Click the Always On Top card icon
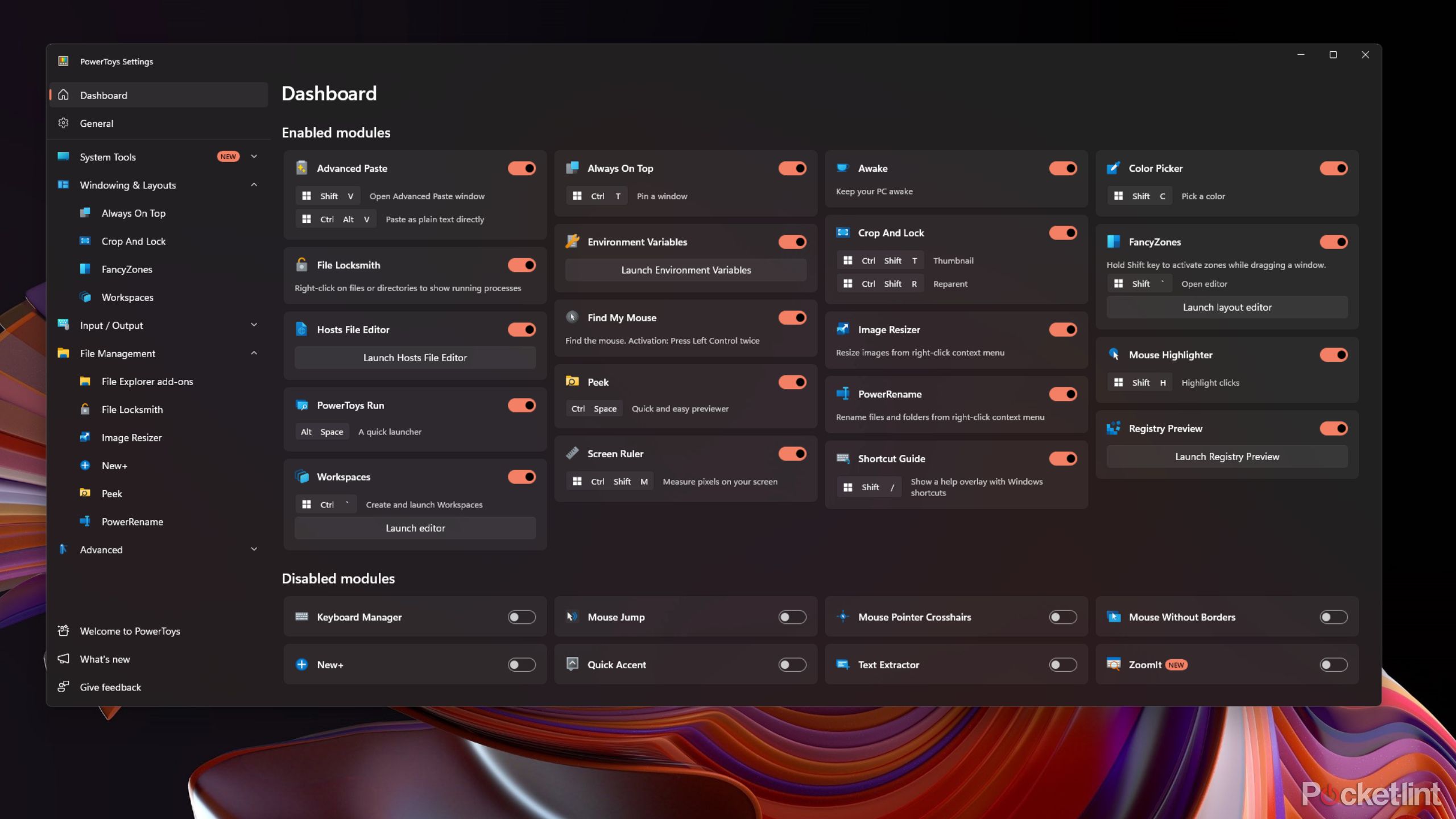The height and width of the screenshot is (819, 1456). (x=572, y=168)
